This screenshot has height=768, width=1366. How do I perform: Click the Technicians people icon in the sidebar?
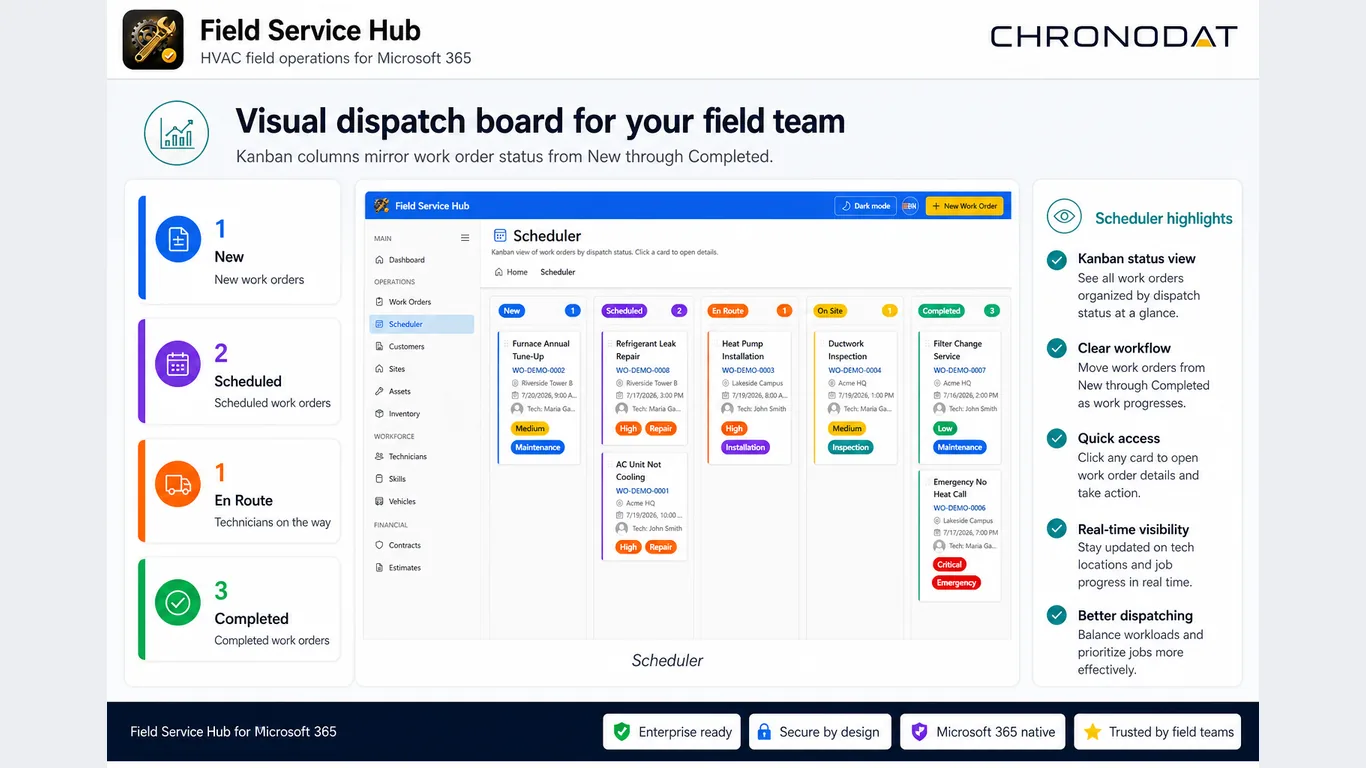click(379, 456)
